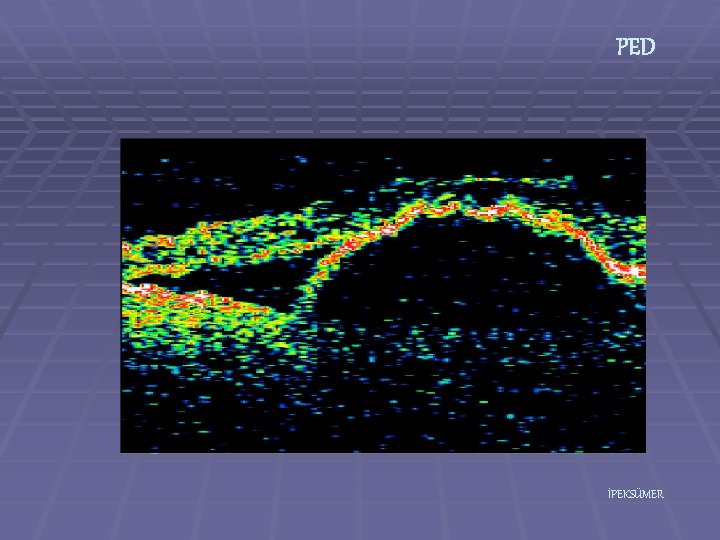720x540 pixels.
Task: Click the OCT scan image
Action: 383,296
